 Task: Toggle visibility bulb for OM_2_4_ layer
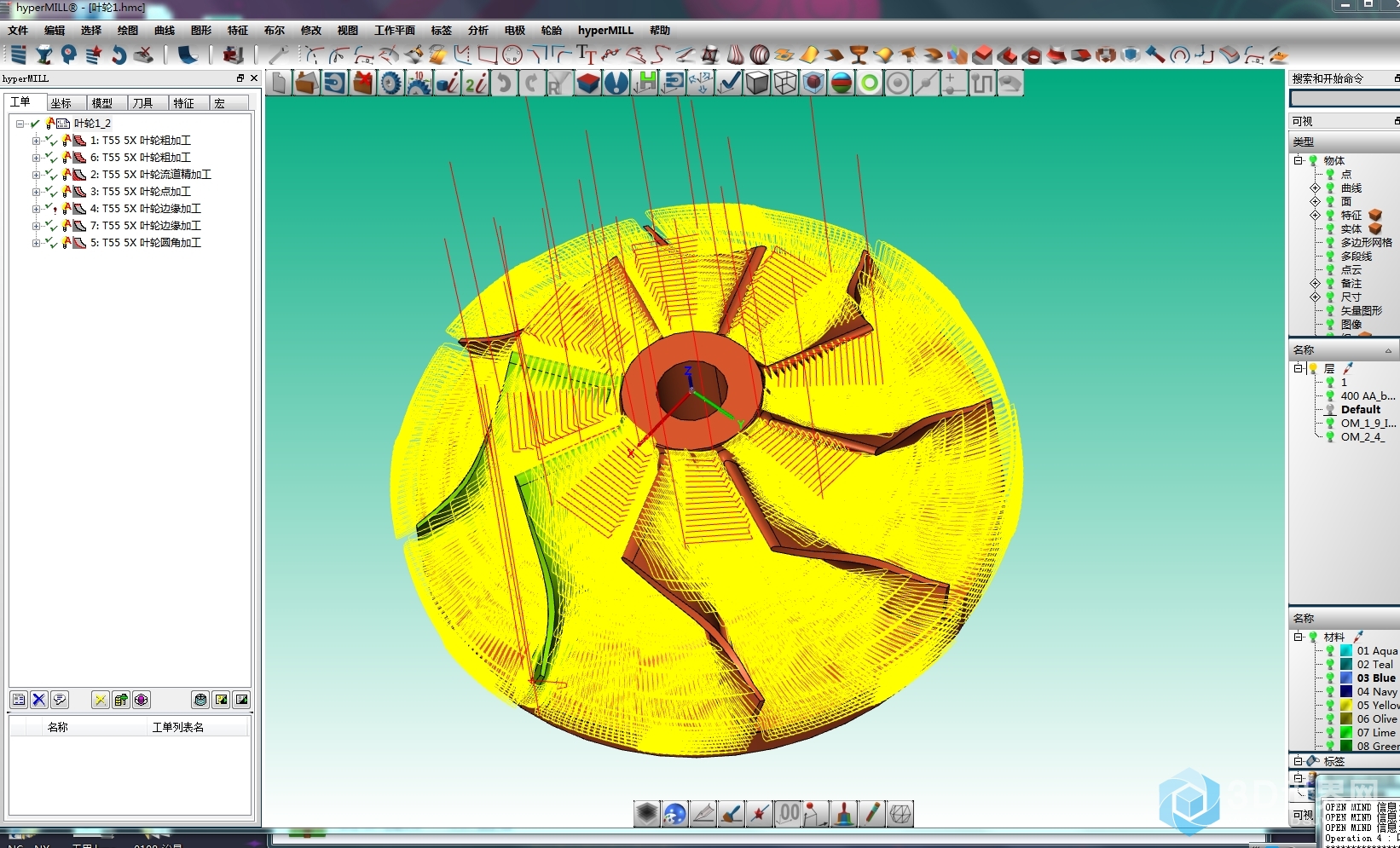pos(1330,436)
